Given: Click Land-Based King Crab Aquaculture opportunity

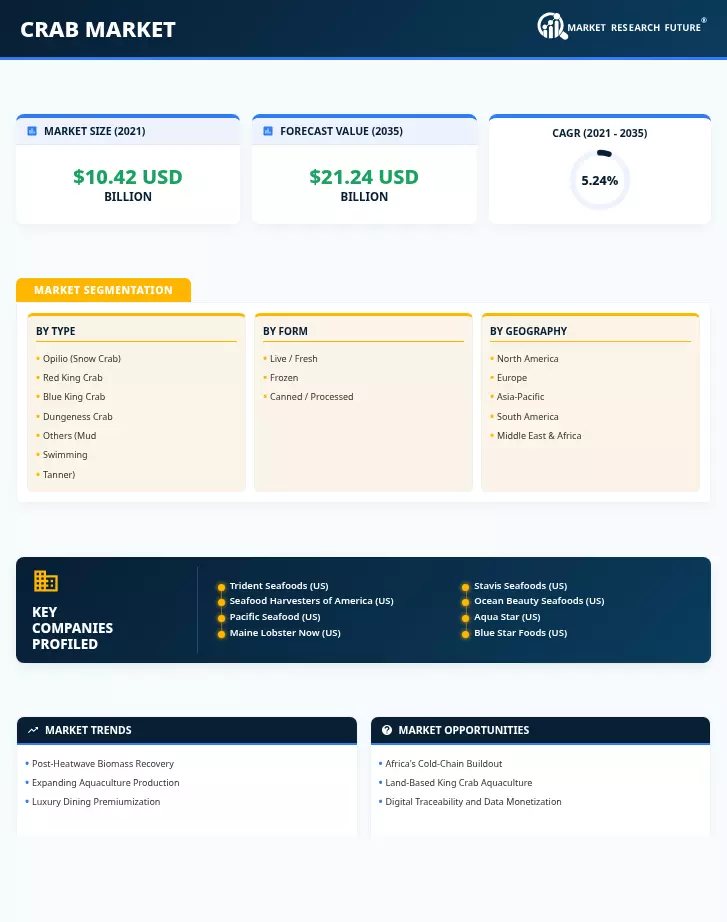Looking at the screenshot, I should tap(459, 783).
